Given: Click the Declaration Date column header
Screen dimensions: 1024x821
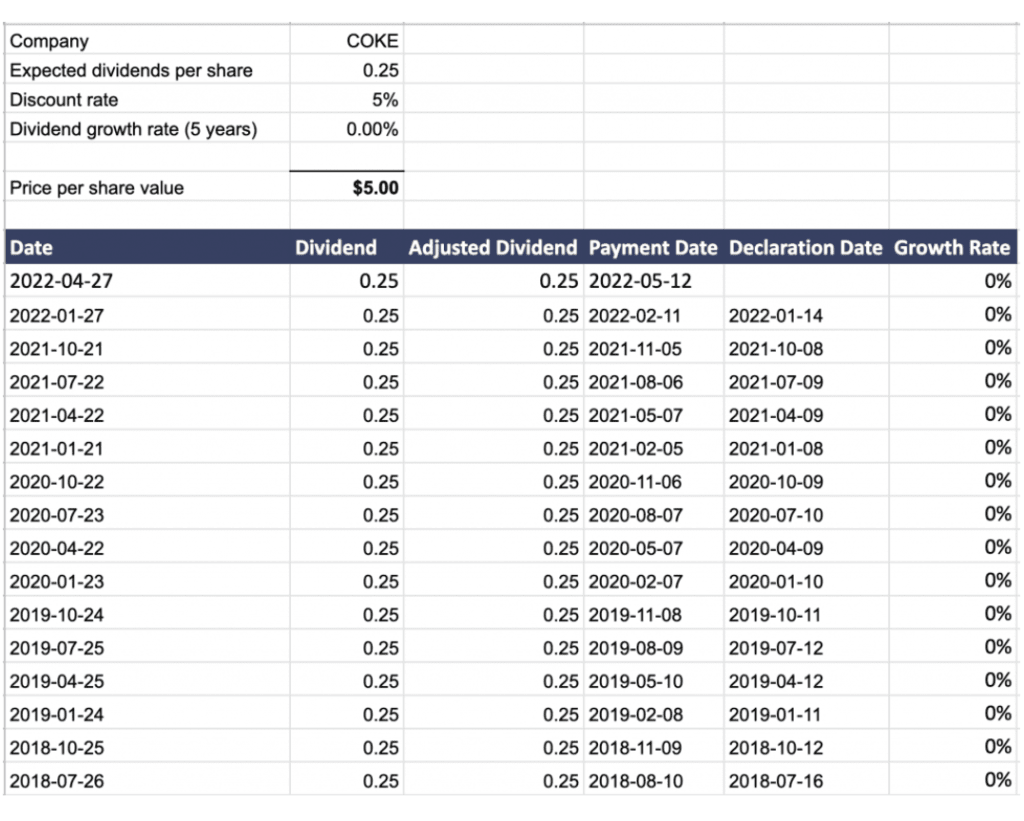Looking at the screenshot, I should click(806, 248).
